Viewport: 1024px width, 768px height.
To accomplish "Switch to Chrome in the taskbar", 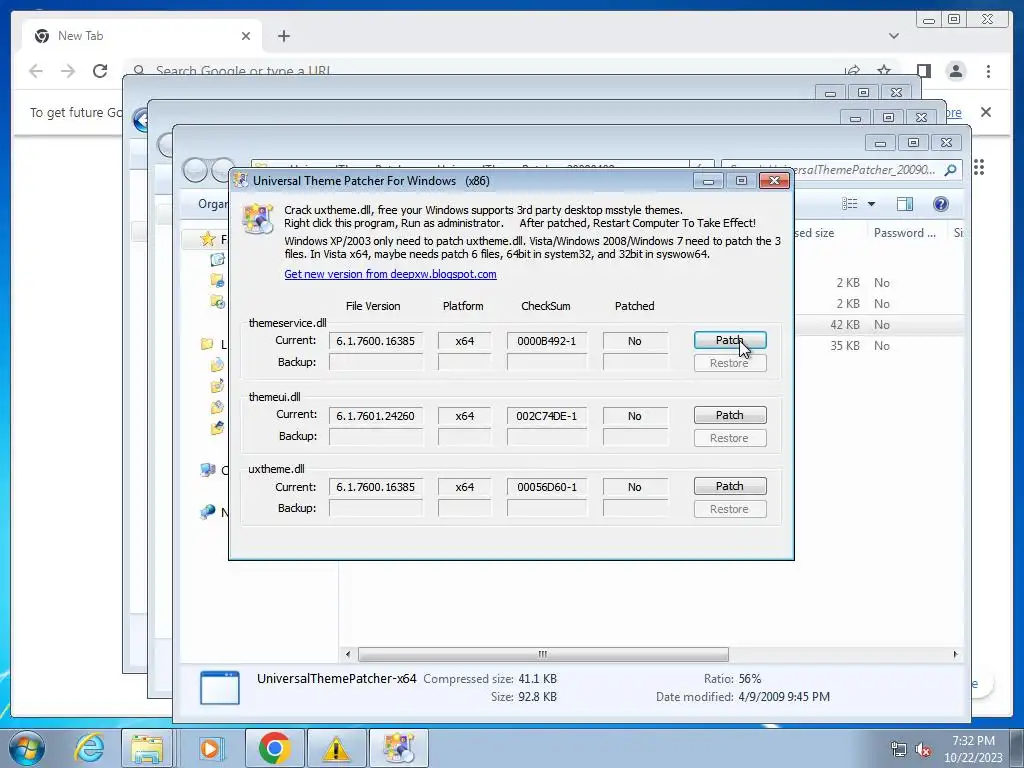I will [274, 748].
